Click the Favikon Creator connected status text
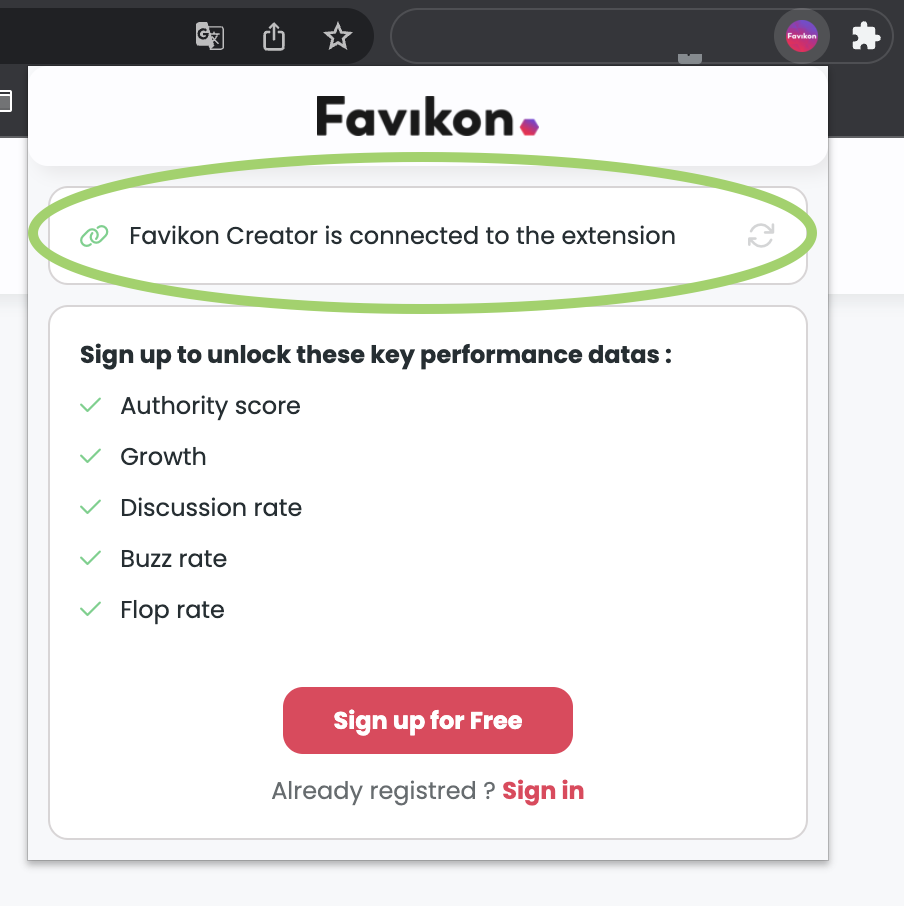The image size is (904, 906). coord(402,236)
